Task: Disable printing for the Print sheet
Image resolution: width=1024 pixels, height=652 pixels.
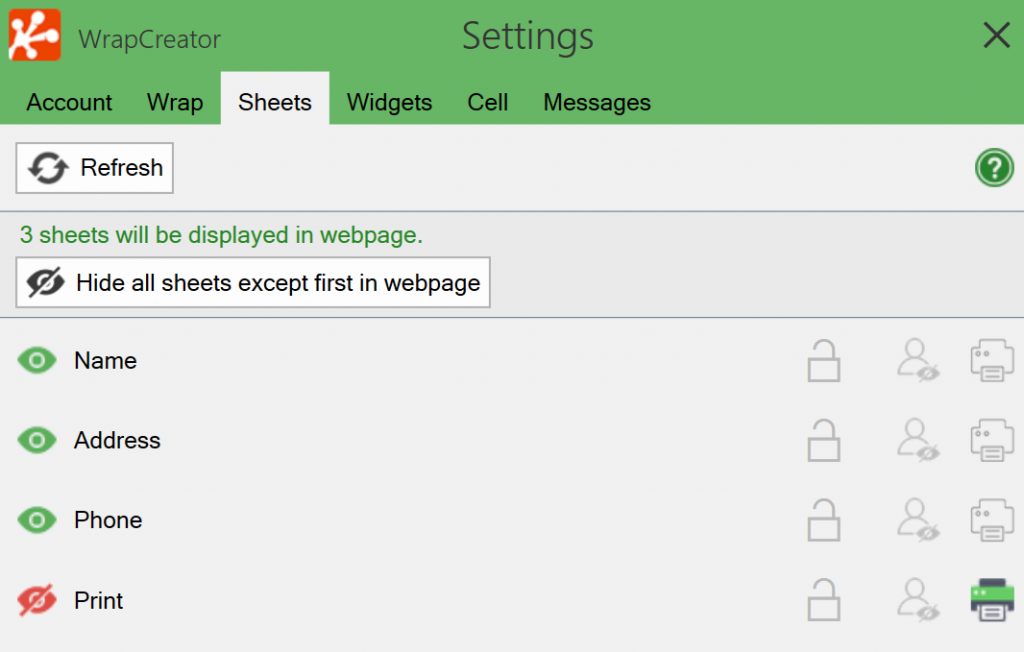Action: coord(991,600)
